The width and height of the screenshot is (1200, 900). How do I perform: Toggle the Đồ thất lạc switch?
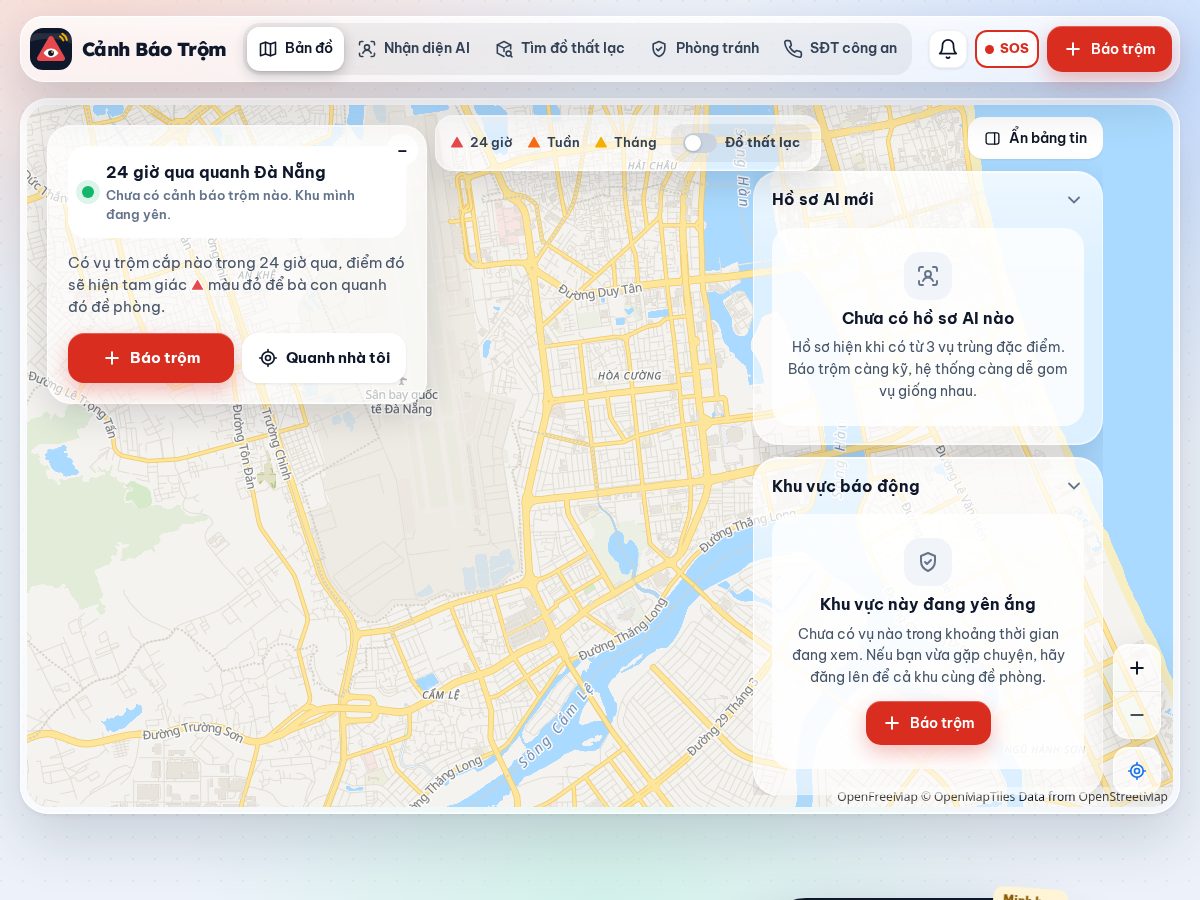click(x=700, y=143)
